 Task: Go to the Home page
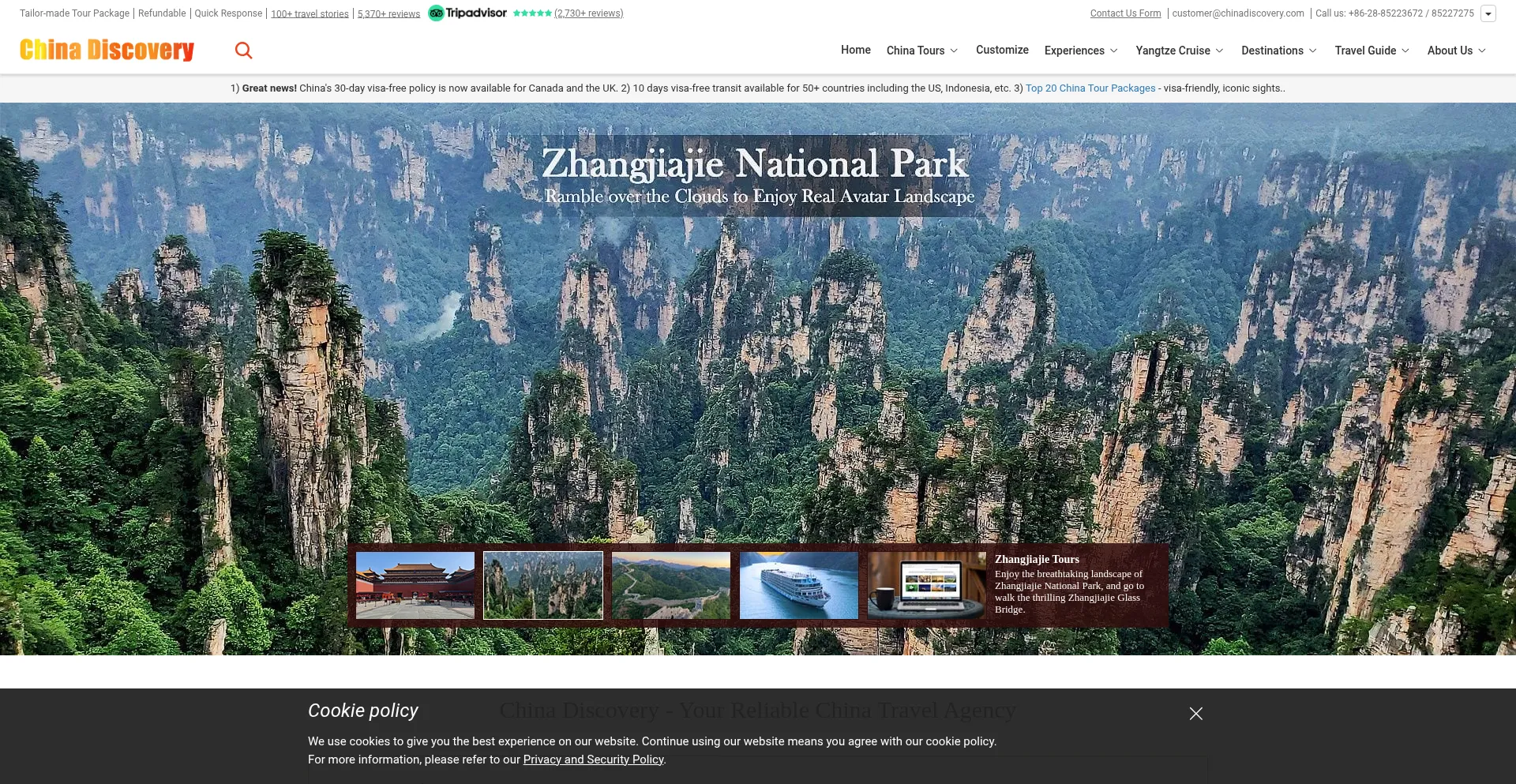[856, 50]
